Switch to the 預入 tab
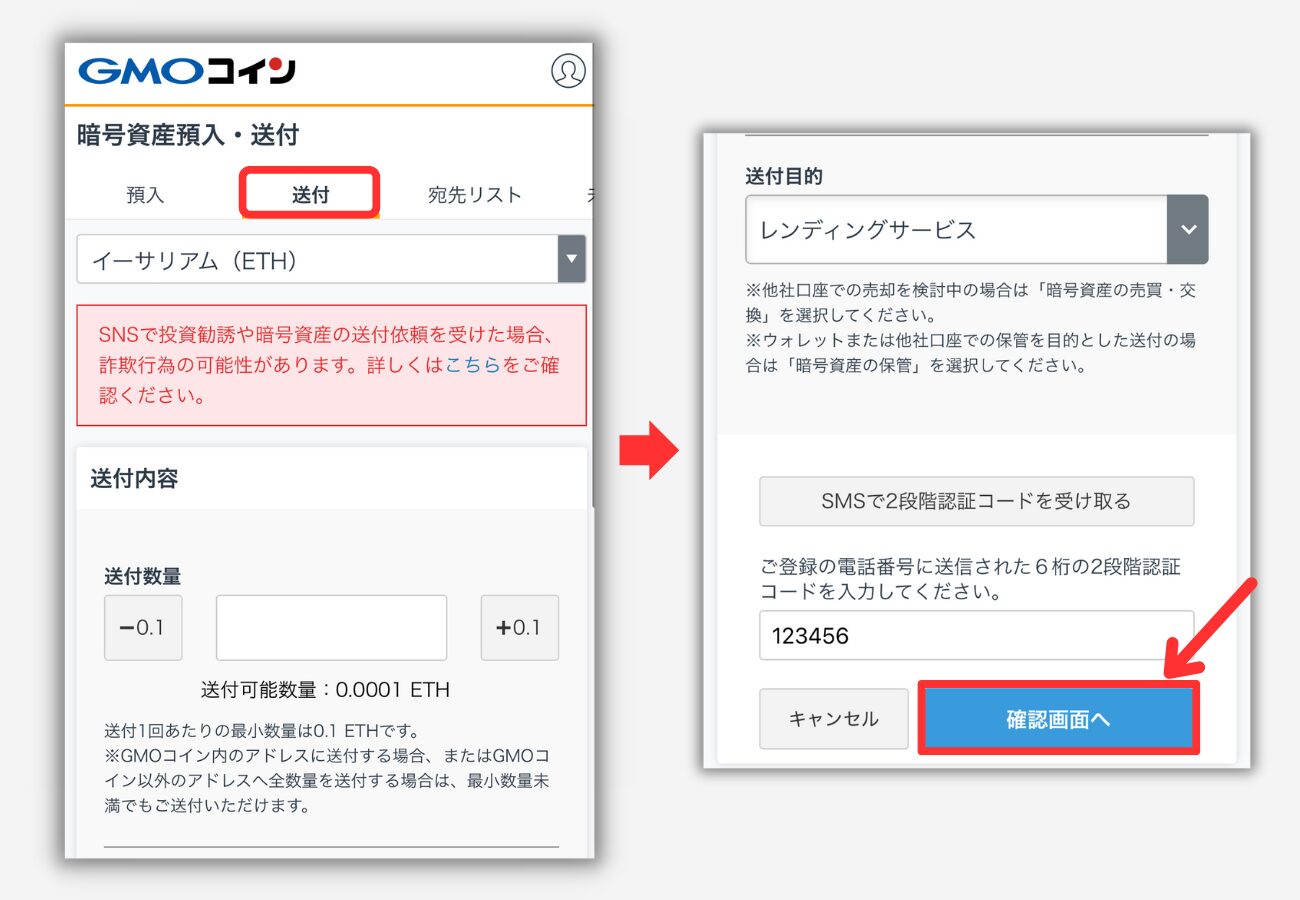1300x900 pixels. 145,195
